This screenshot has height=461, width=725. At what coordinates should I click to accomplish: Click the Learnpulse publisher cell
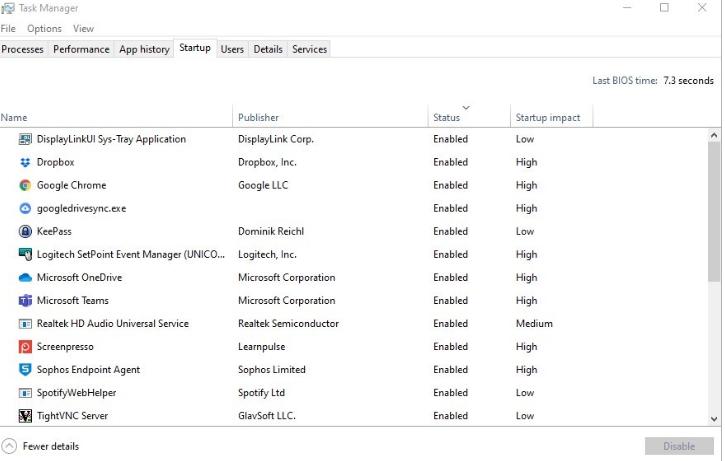[262, 347]
